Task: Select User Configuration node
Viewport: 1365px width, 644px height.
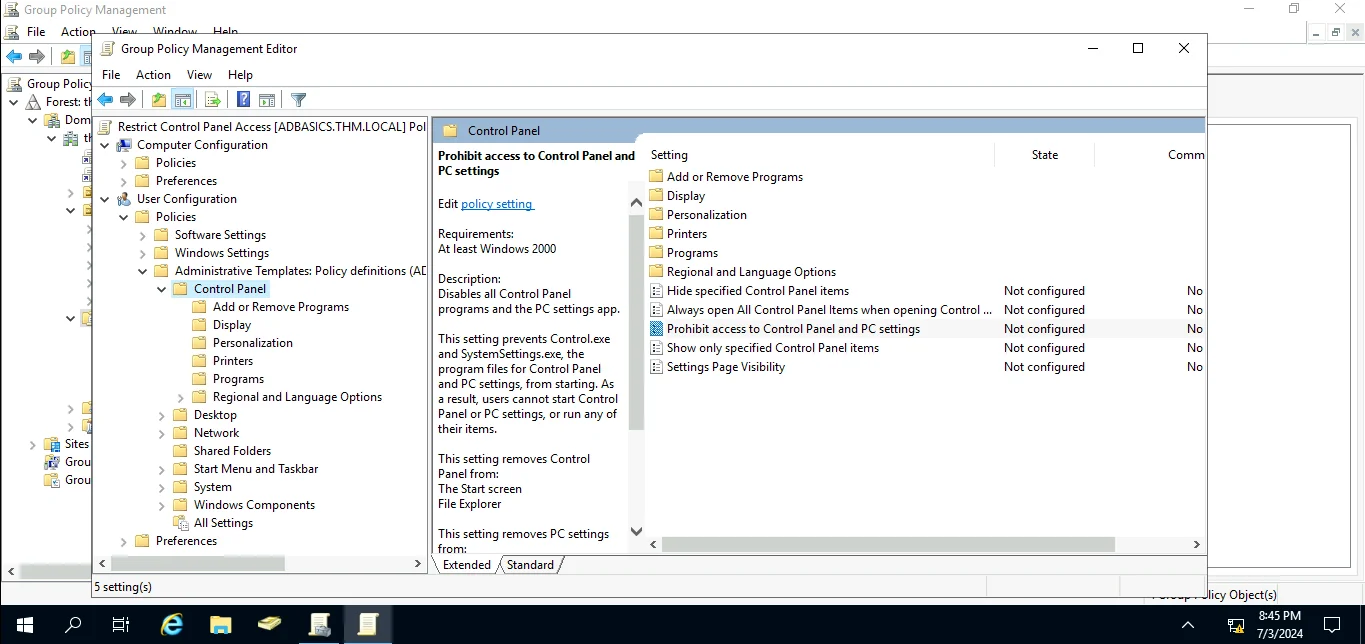Action: [x=187, y=199]
